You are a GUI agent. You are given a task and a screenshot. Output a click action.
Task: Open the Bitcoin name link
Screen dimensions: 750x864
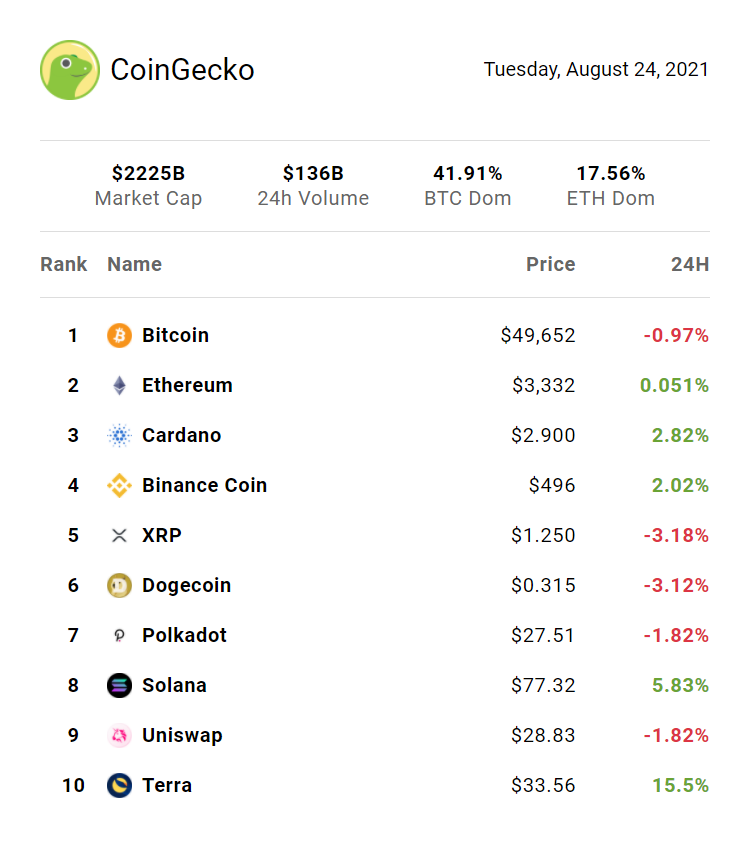(175, 336)
